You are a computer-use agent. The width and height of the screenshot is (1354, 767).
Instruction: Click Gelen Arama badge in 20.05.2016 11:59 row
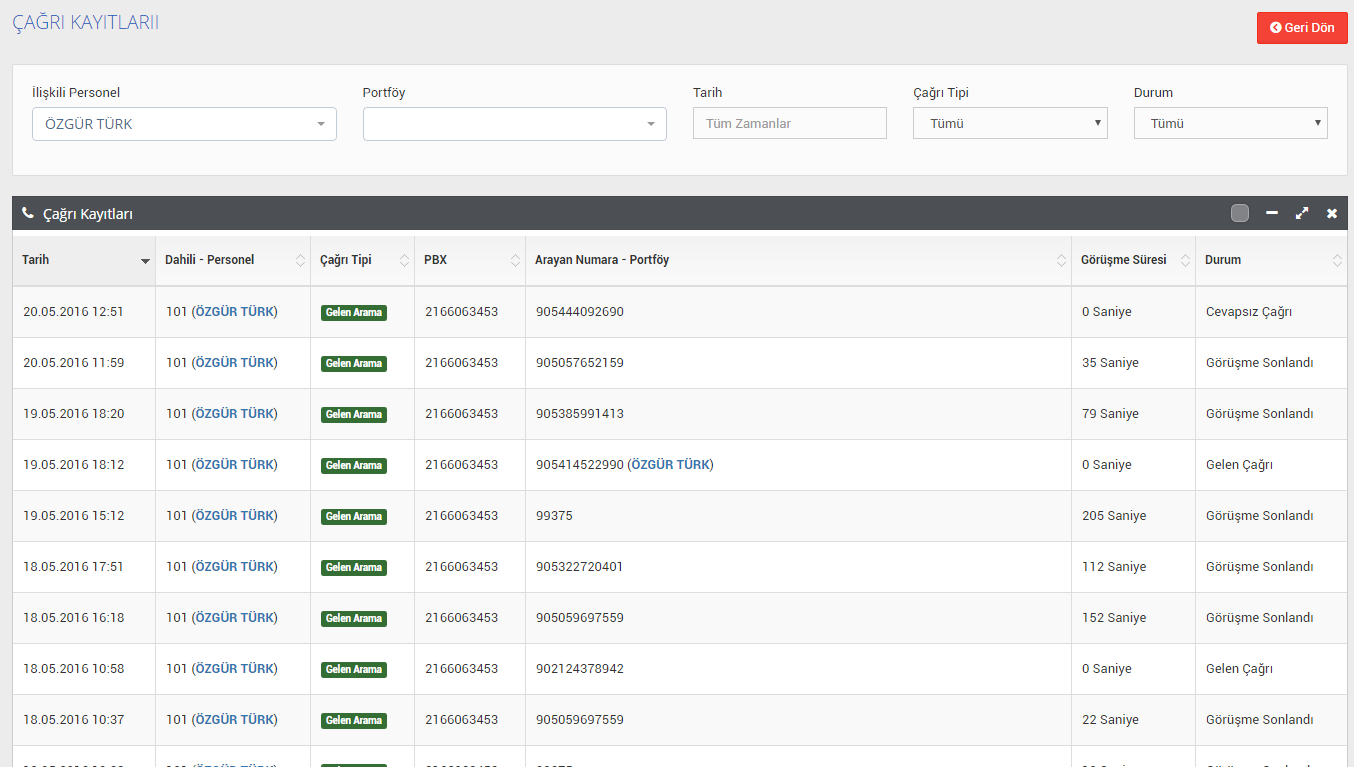click(x=354, y=364)
